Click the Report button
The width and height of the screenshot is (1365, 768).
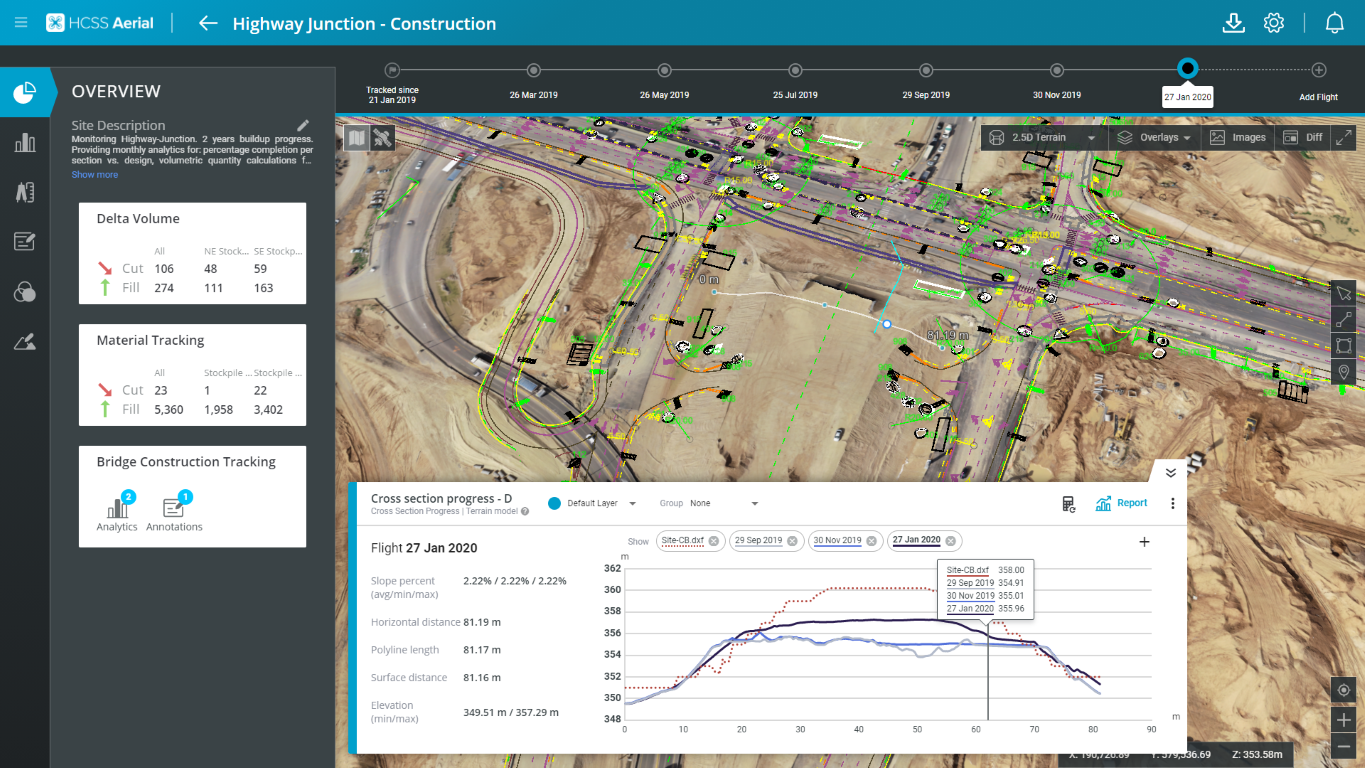(1121, 504)
